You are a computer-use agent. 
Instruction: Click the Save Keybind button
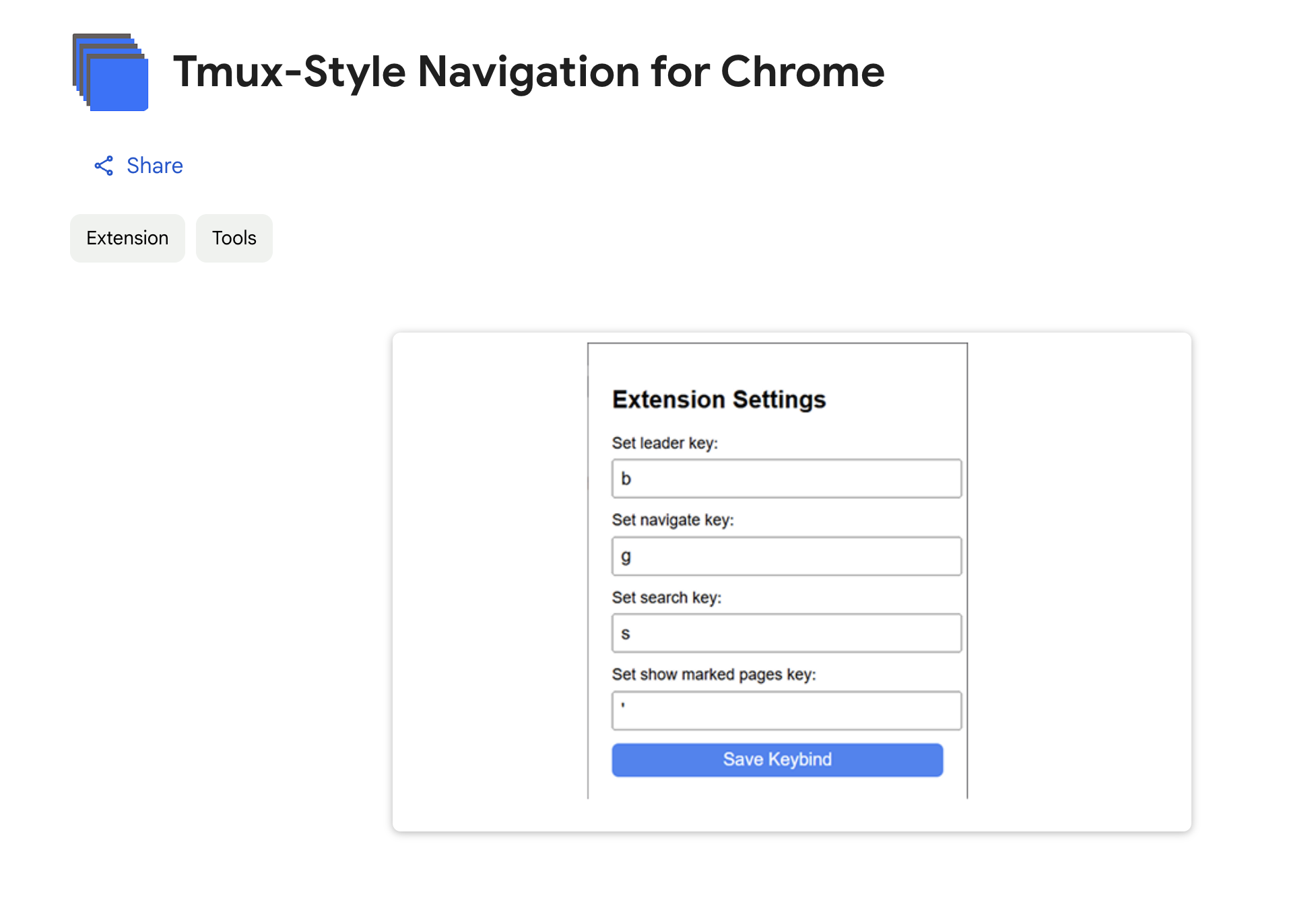(x=777, y=760)
